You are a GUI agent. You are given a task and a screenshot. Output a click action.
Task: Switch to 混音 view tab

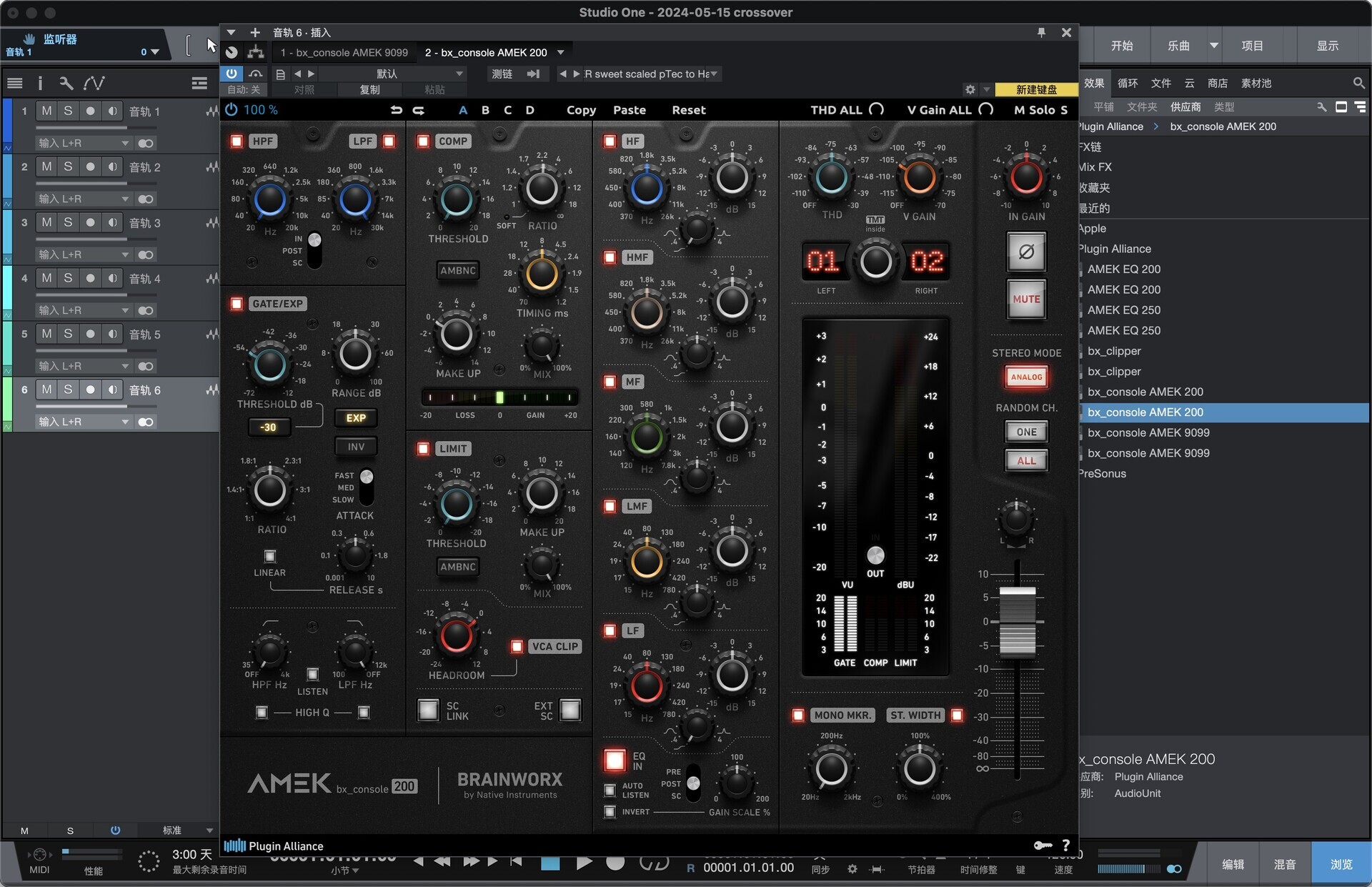coord(1285,864)
